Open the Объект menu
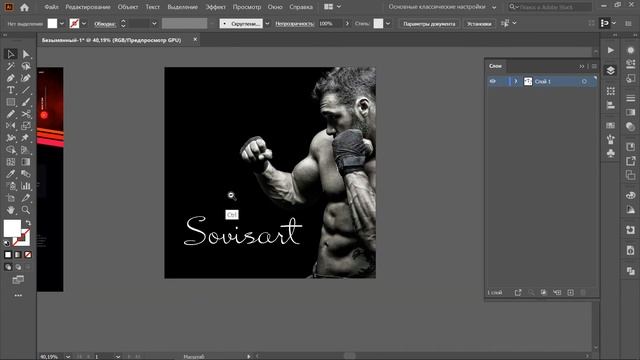 pos(128,7)
